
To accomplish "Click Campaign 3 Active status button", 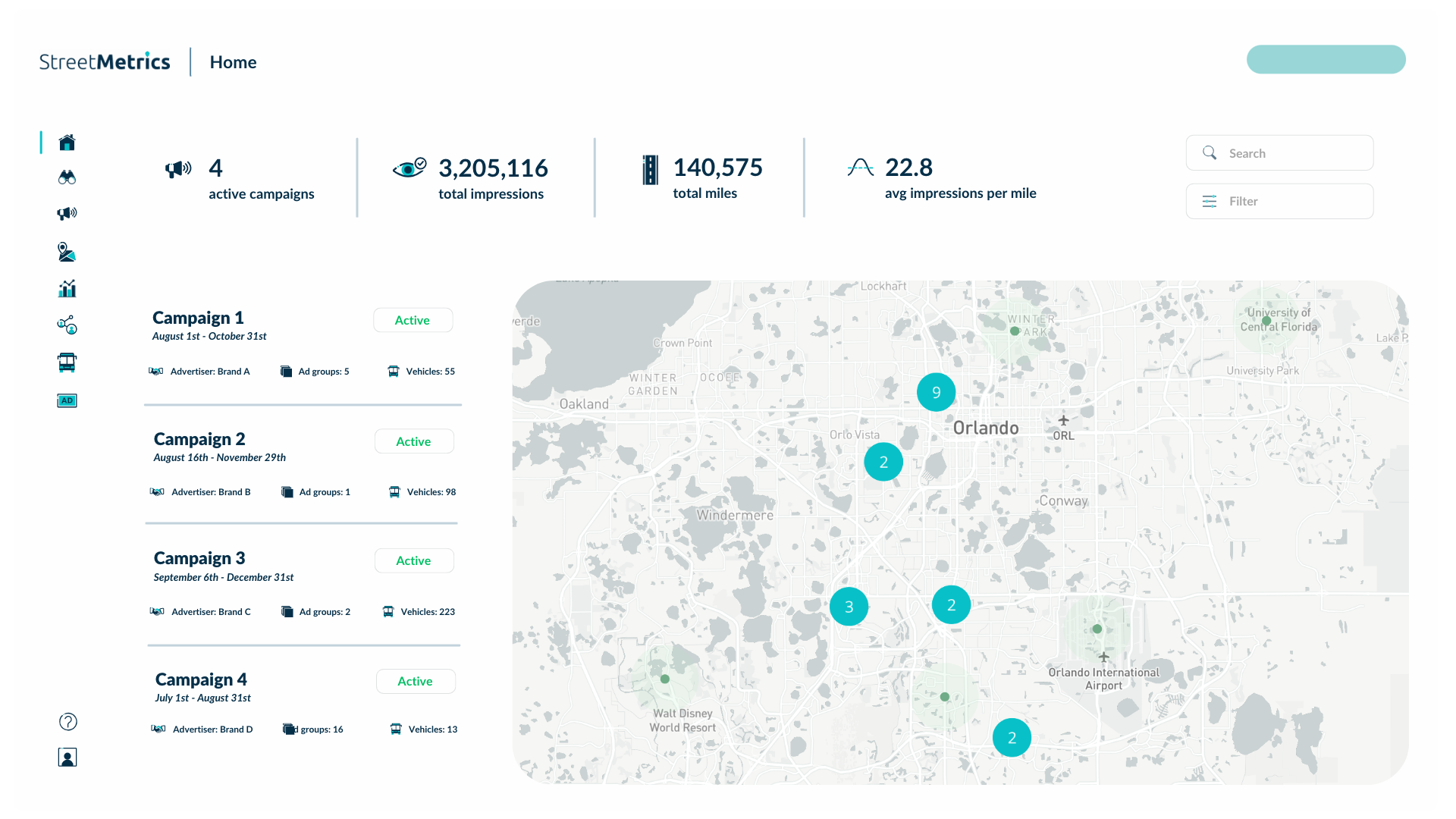I will pos(414,560).
